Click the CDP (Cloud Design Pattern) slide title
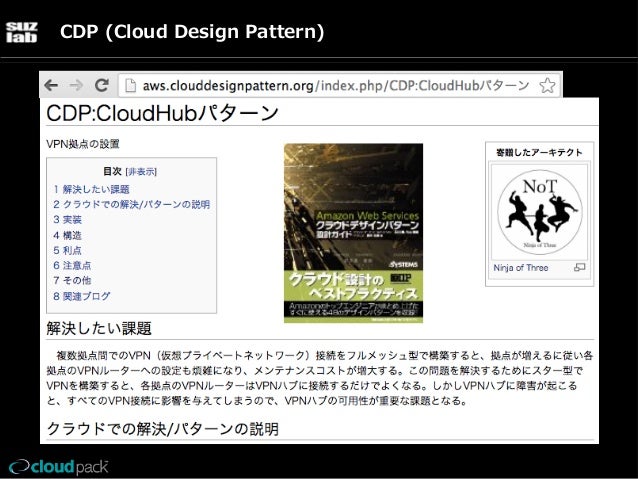638x479 pixels. (192, 32)
